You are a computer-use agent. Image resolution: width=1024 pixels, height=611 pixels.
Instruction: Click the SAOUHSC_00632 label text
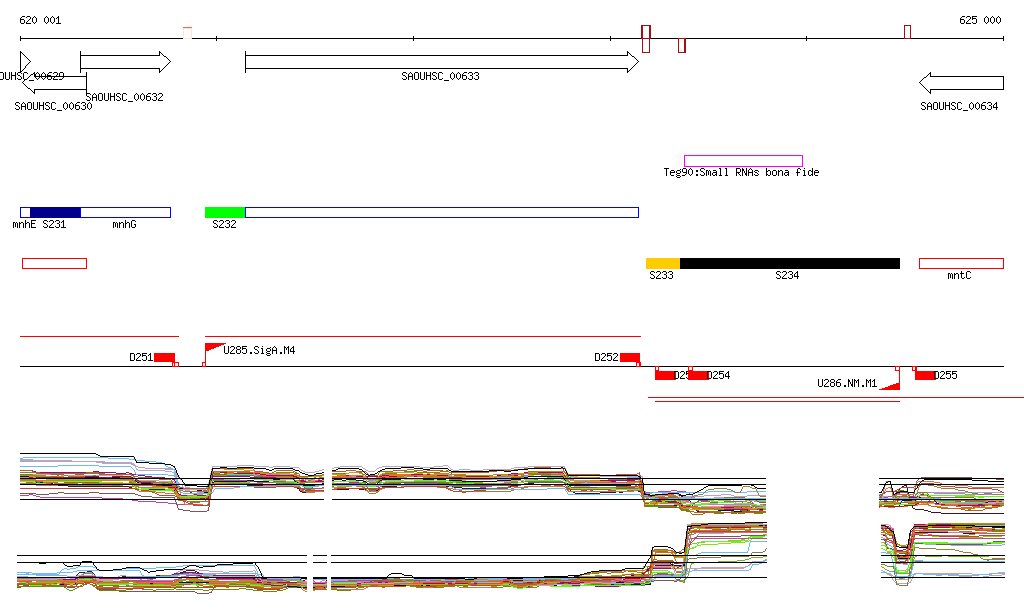click(124, 97)
